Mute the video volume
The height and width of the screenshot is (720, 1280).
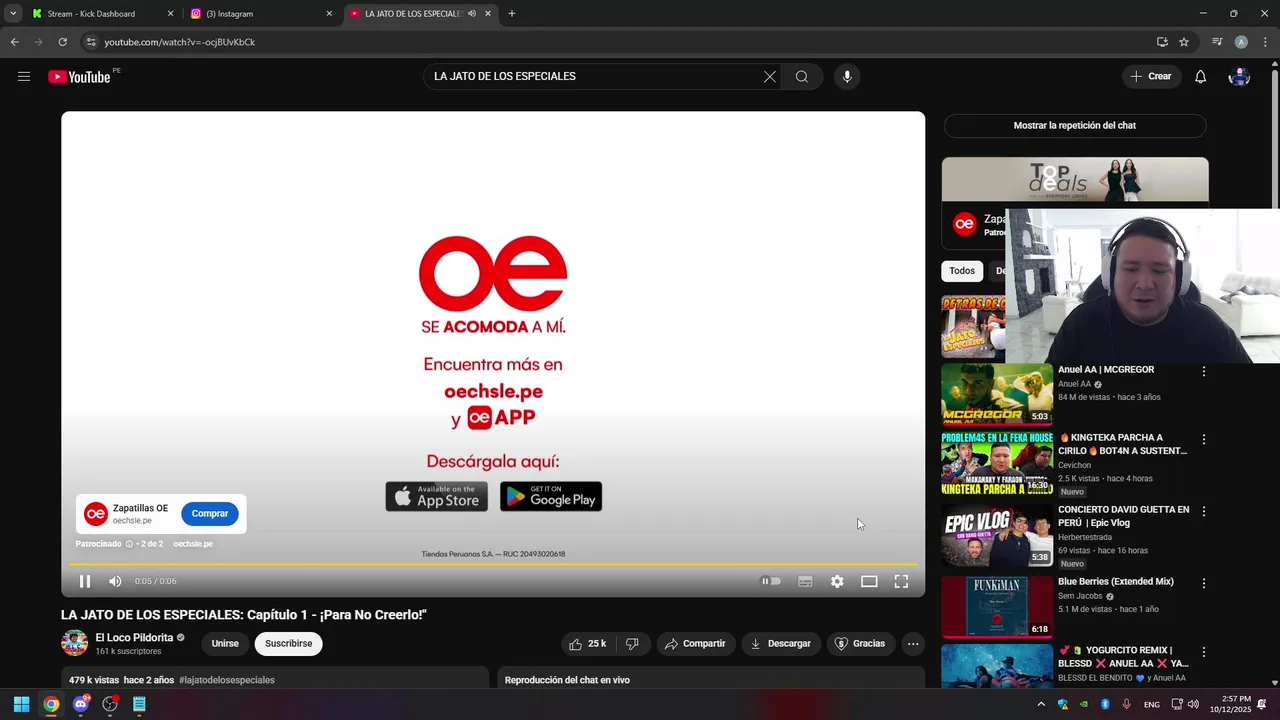[115, 581]
